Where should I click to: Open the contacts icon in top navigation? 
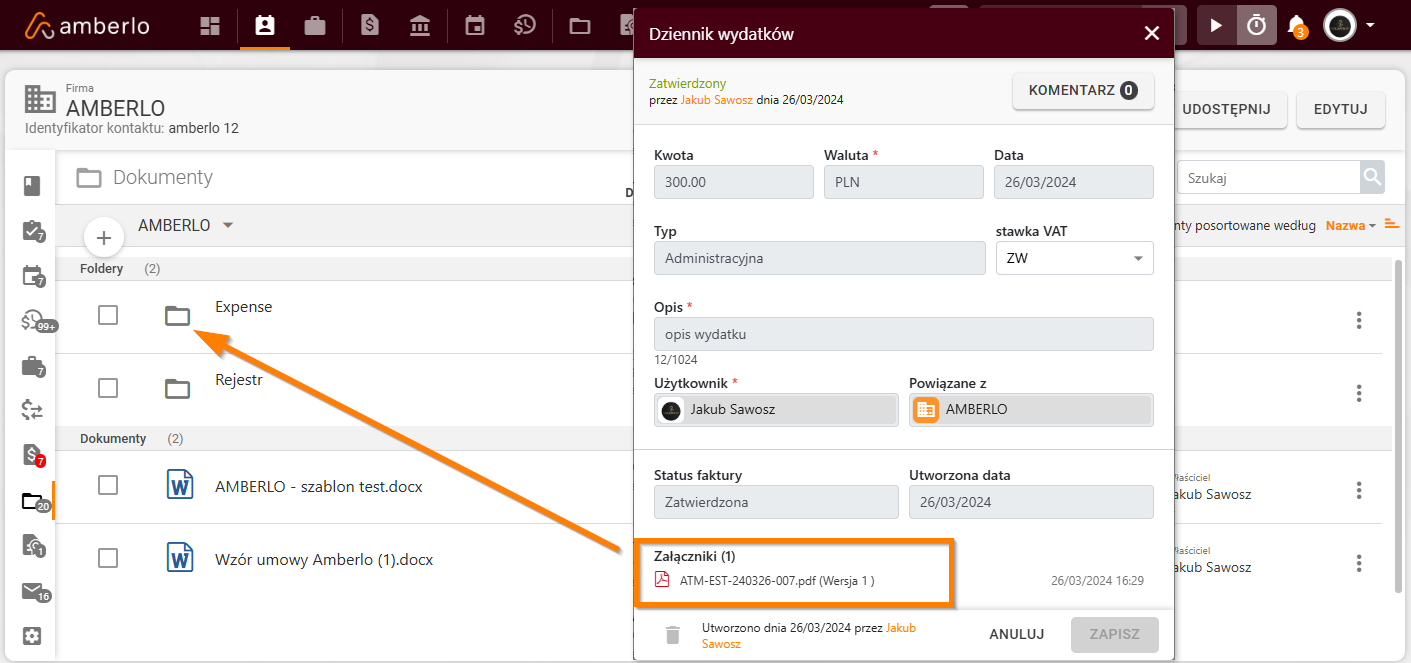(264, 26)
